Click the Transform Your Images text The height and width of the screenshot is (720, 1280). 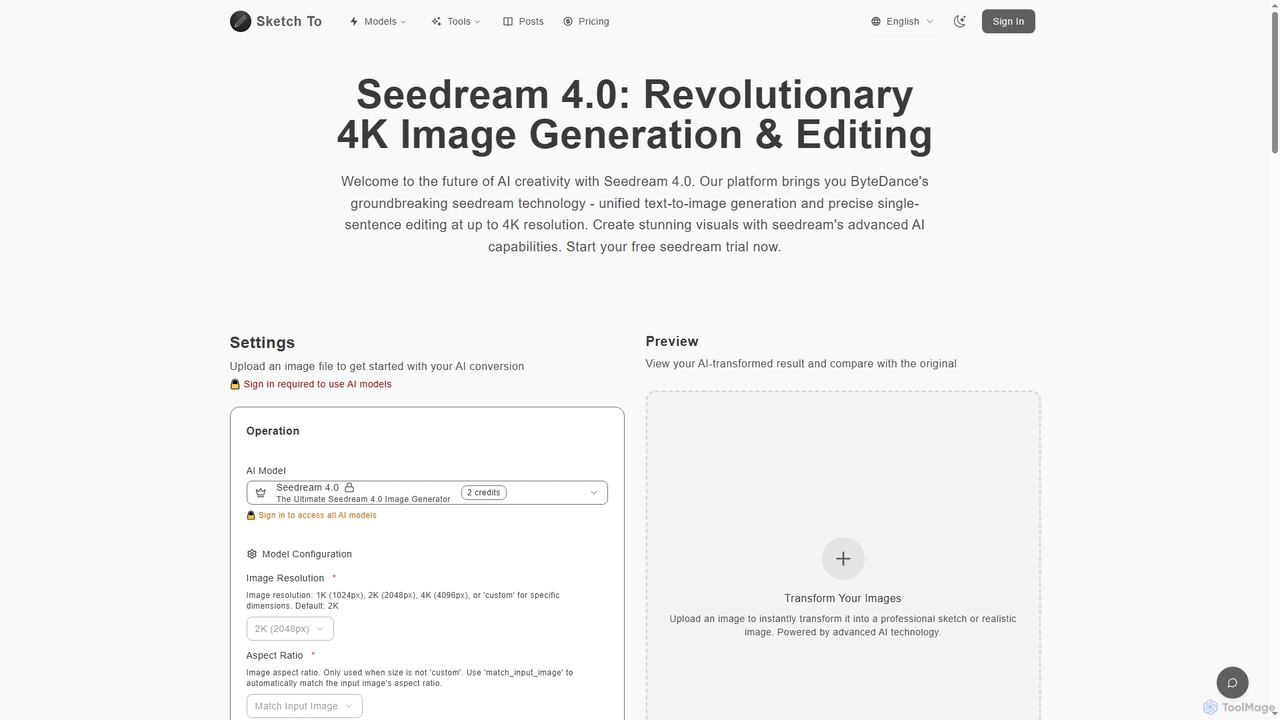(843, 598)
